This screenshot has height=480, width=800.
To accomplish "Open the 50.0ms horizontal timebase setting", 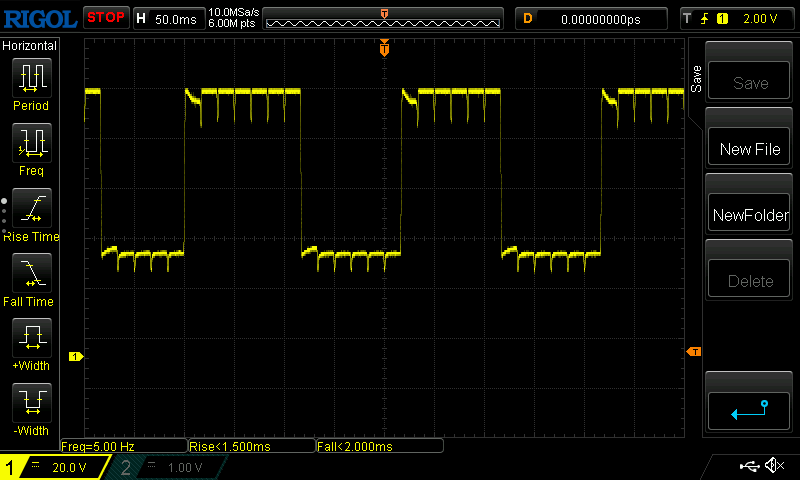I will click(x=168, y=18).
